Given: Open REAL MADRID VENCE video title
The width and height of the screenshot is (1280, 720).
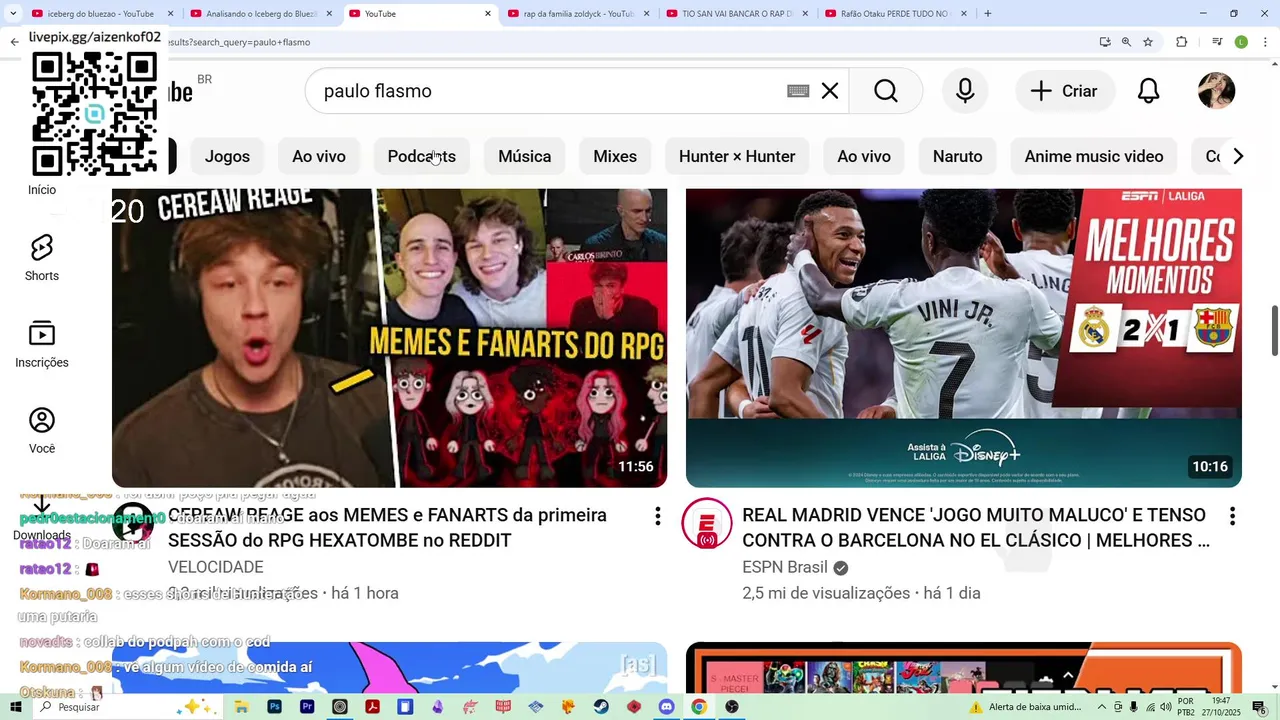Looking at the screenshot, I should pyautogui.click(x=976, y=528).
